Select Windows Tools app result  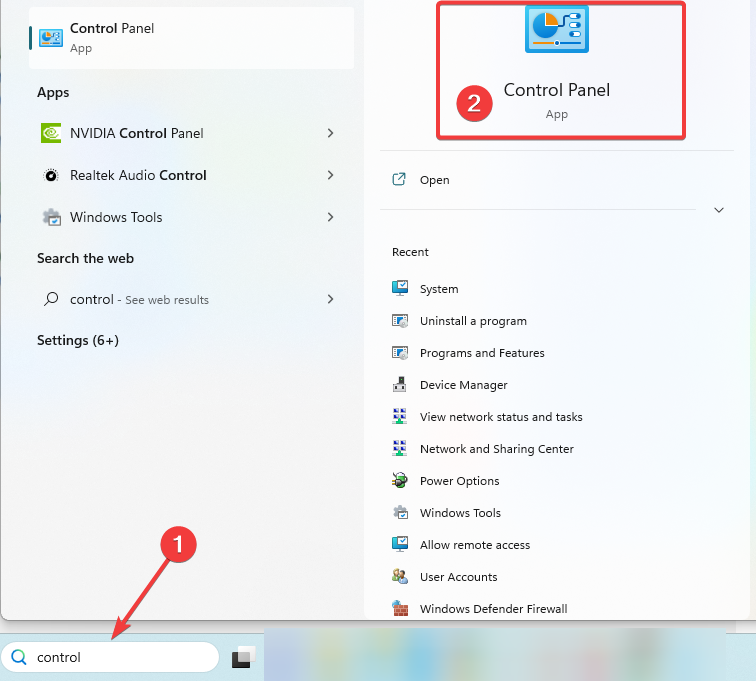191,217
